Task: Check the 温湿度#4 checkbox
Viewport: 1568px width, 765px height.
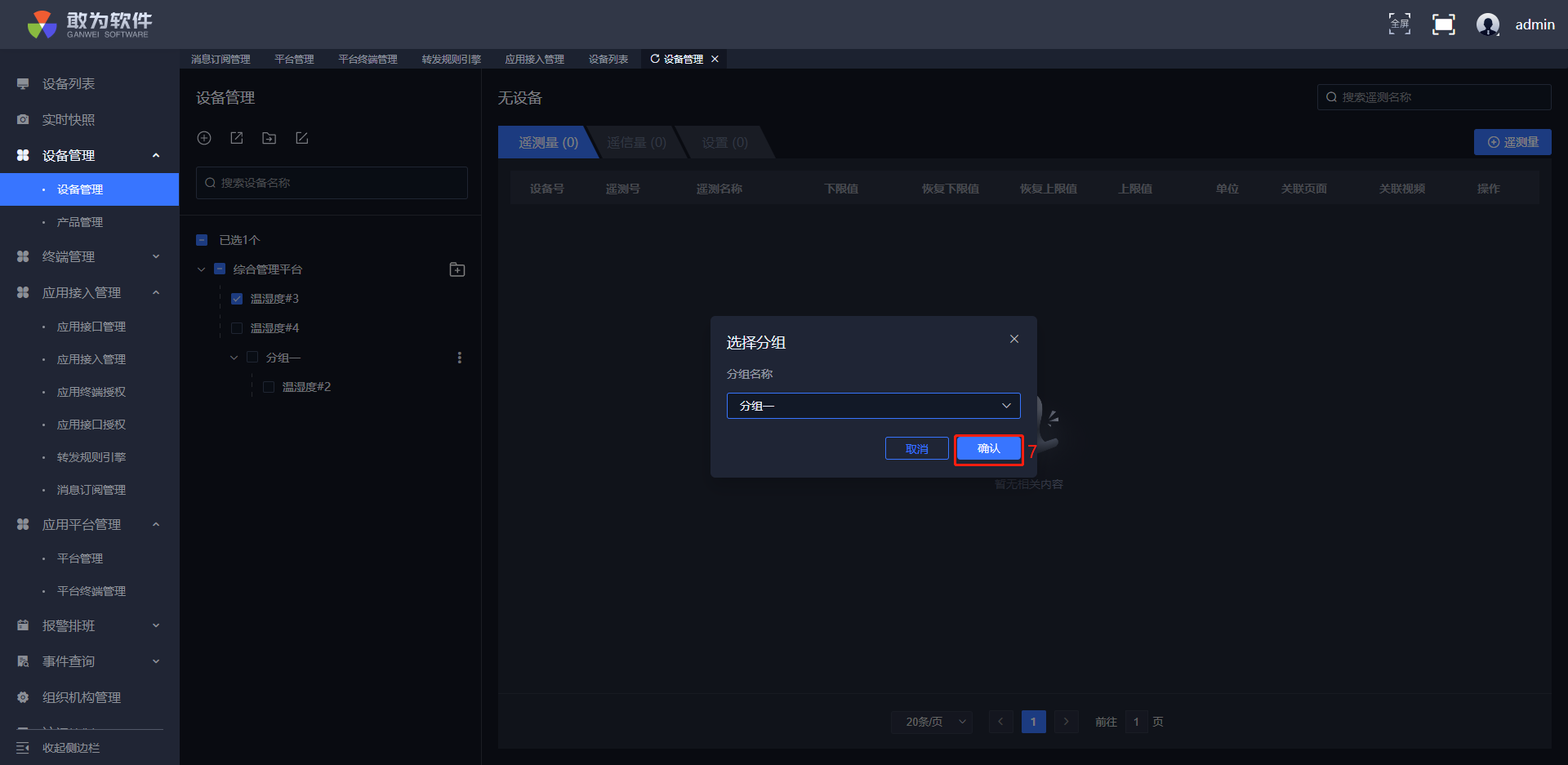Action: [237, 328]
